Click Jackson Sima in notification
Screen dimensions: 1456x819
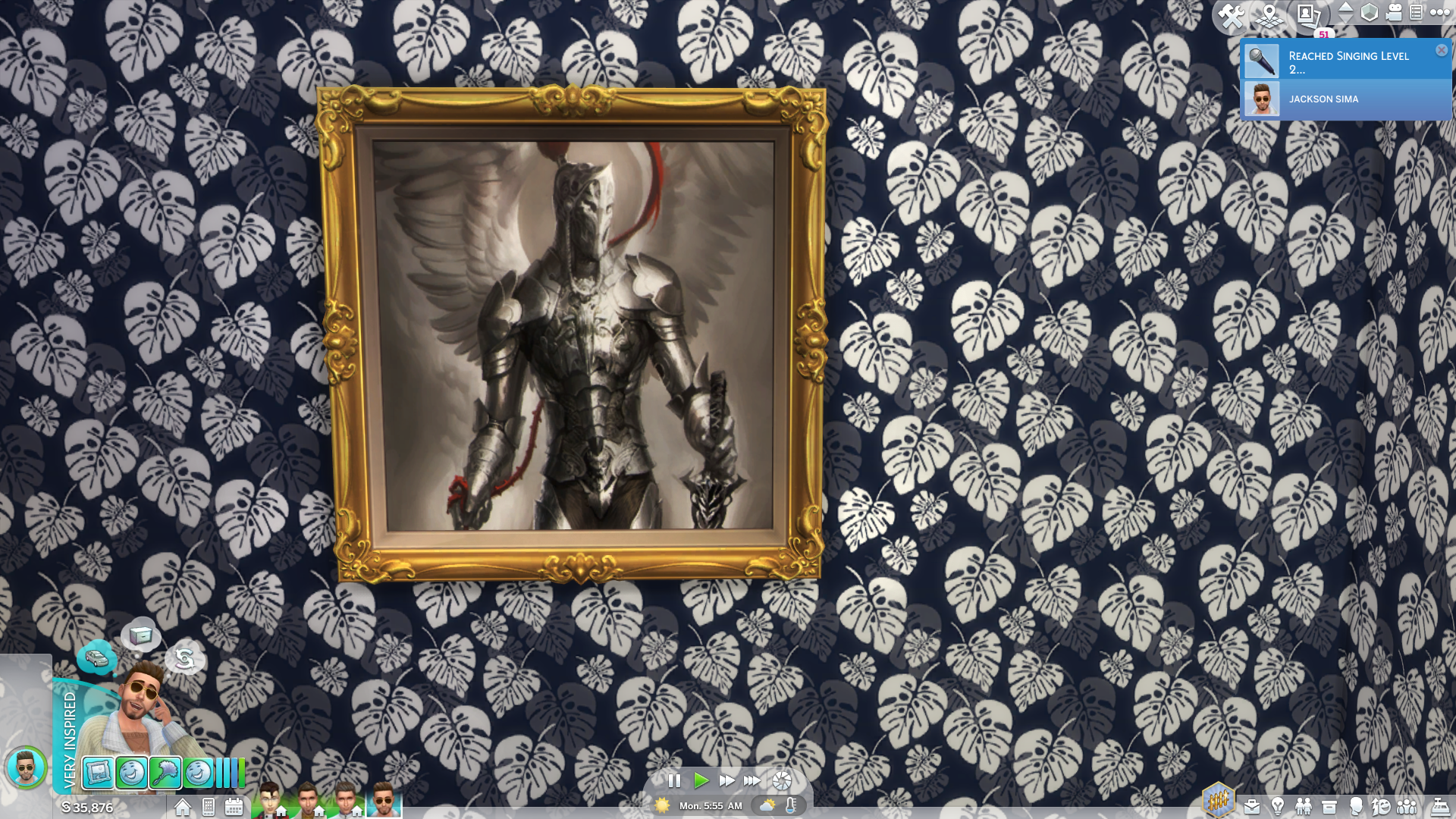(1323, 99)
